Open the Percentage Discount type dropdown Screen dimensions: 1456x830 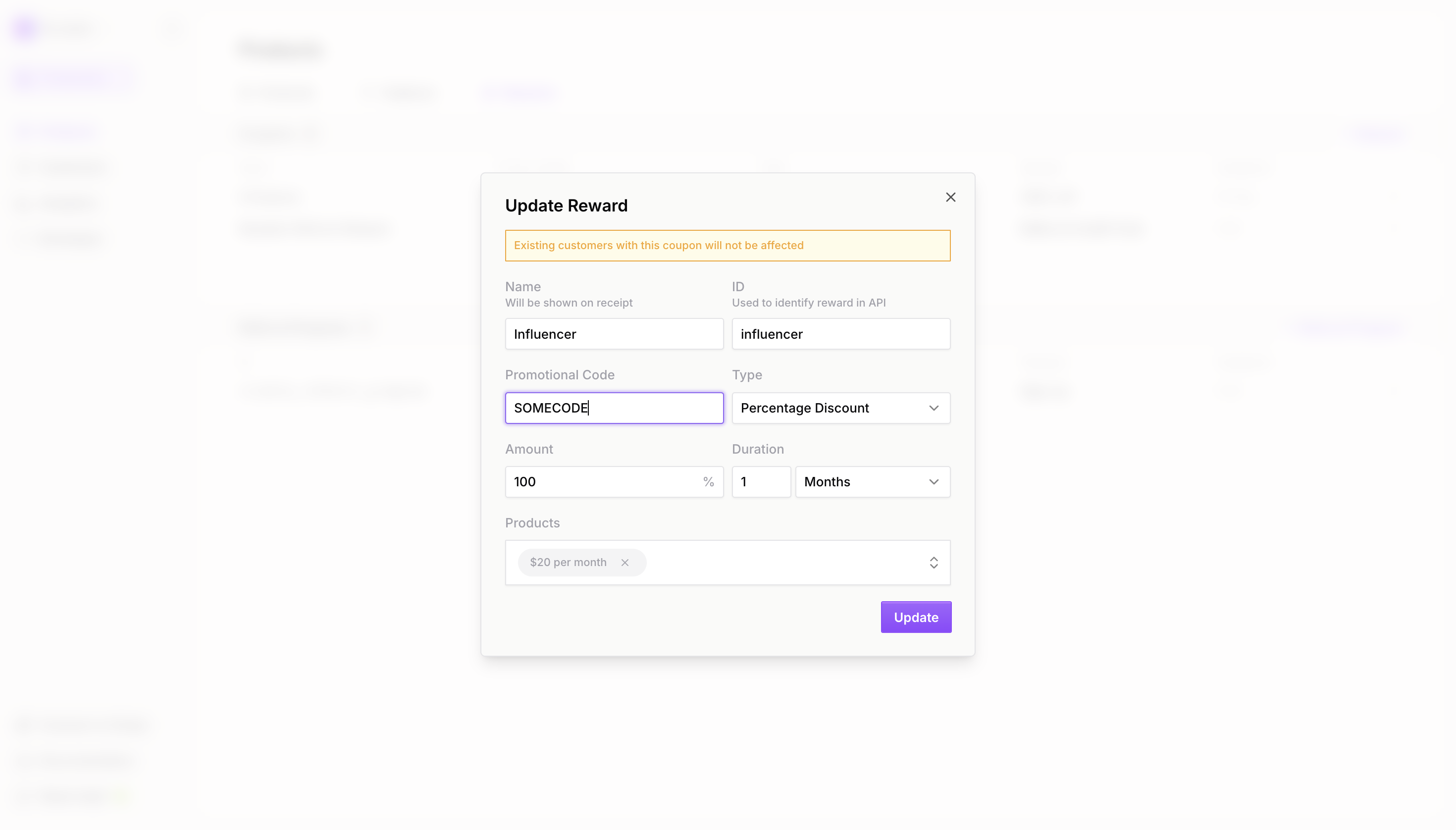(840, 408)
